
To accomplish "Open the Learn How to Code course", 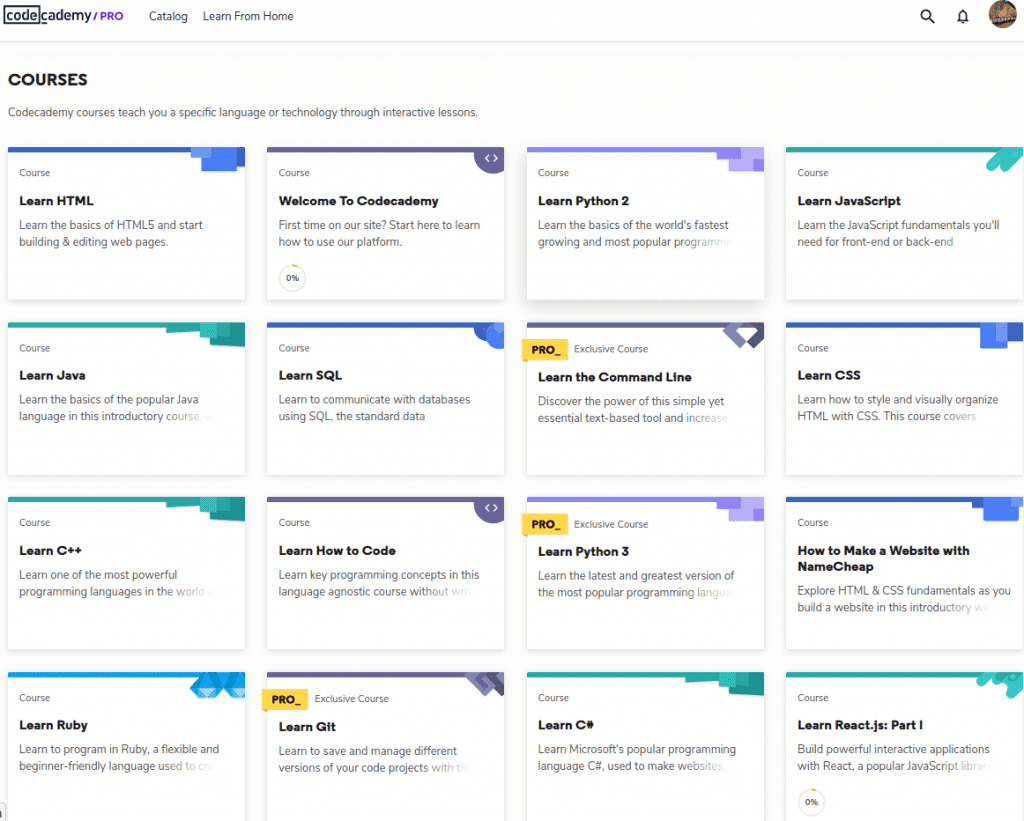I will (385, 573).
